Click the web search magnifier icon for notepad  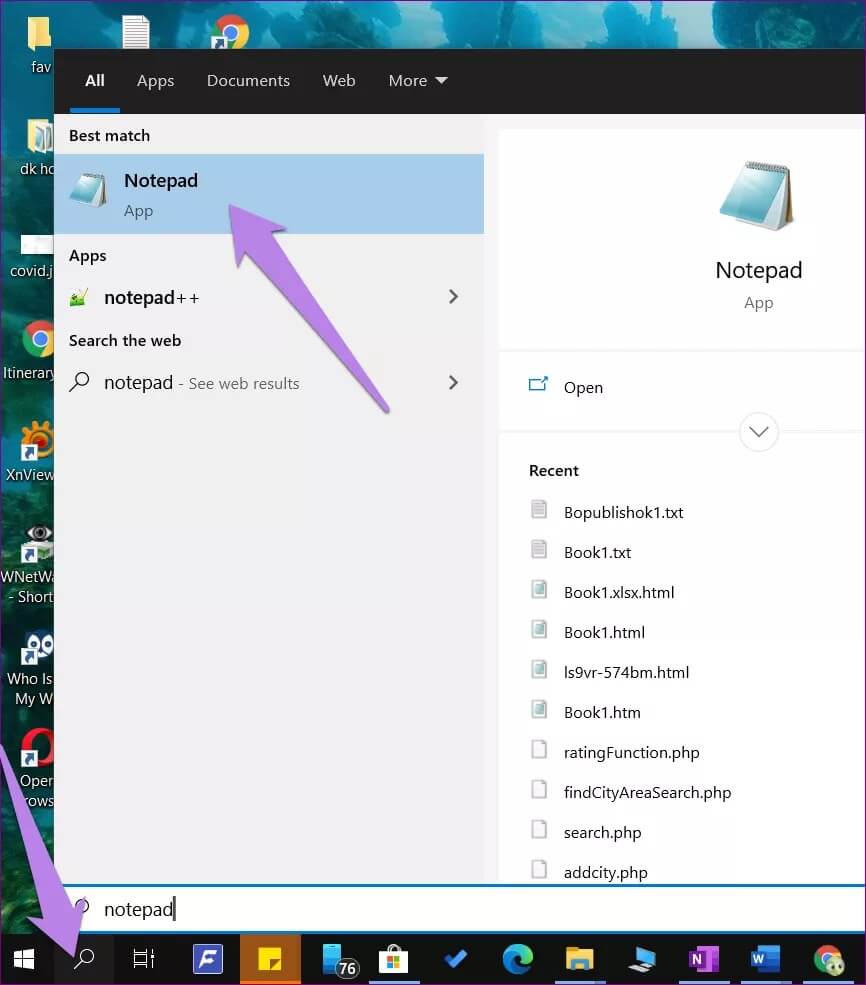click(79, 382)
